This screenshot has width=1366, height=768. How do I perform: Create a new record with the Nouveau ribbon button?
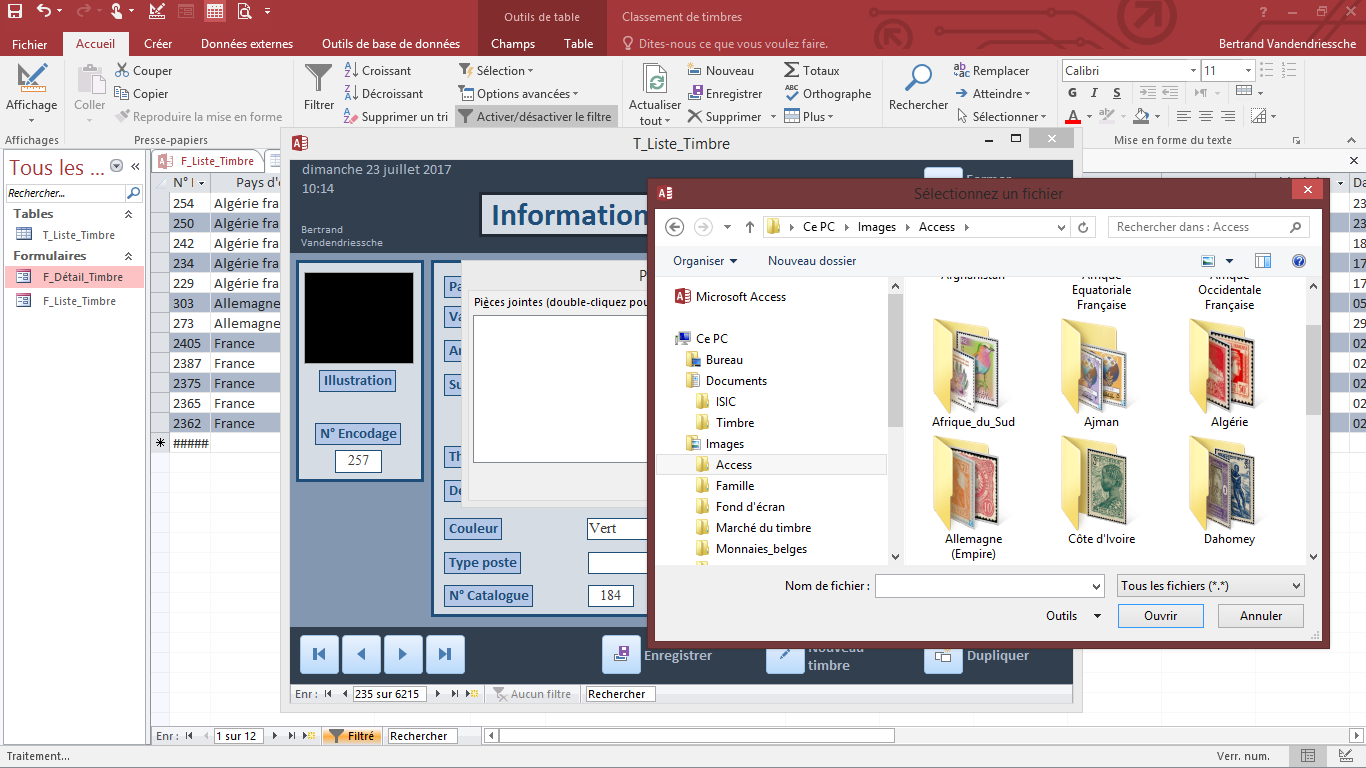(x=721, y=71)
